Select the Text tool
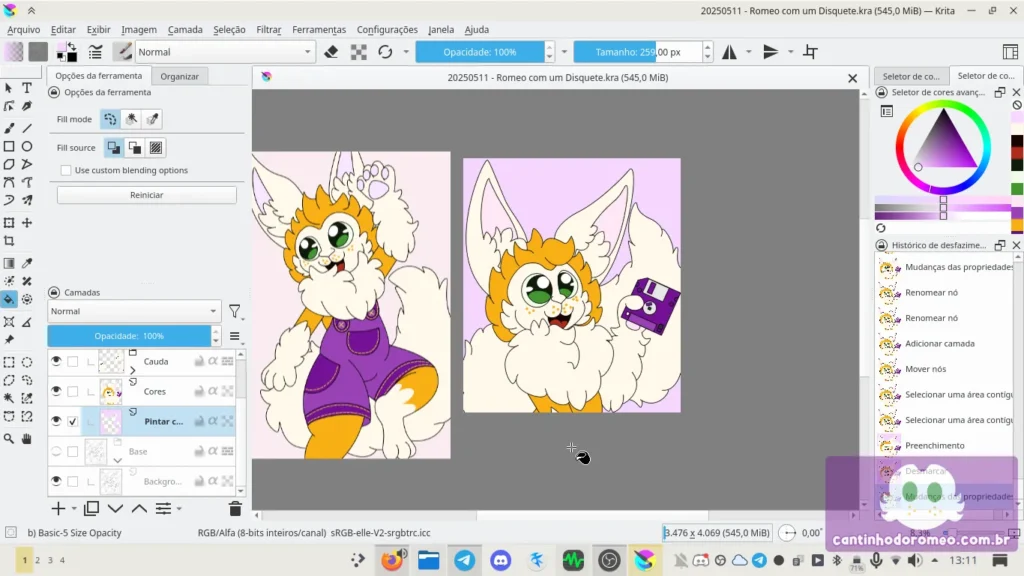 [27, 88]
